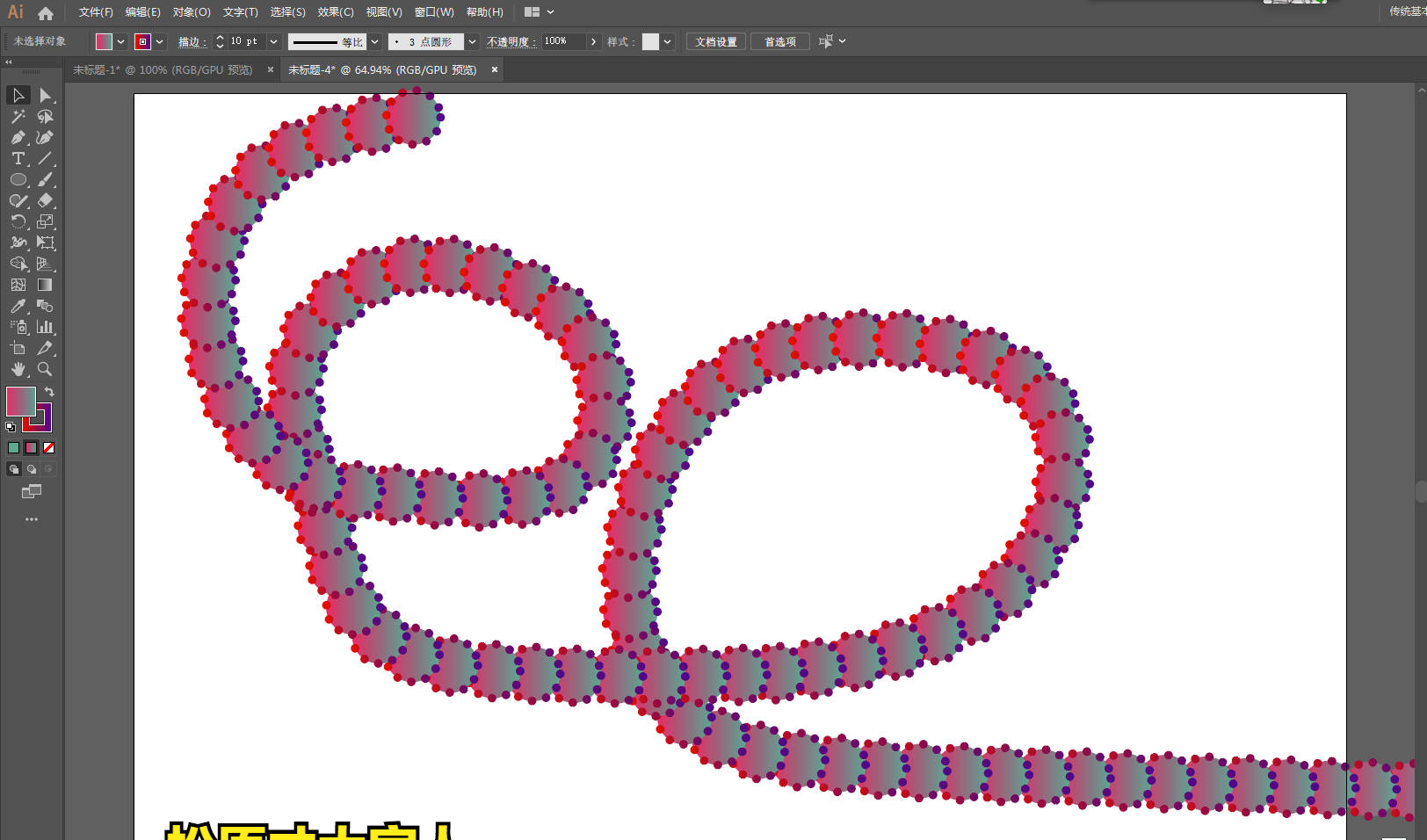Open the 效果(C) menu
This screenshot has height=840, width=1427.
pos(335,12)
